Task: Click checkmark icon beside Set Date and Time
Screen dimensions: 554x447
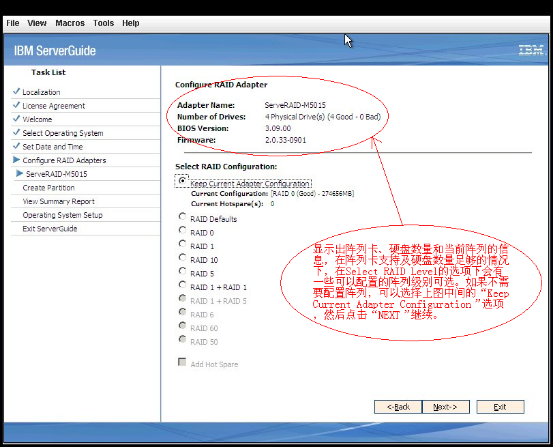Action: click(x=16, y=146)
